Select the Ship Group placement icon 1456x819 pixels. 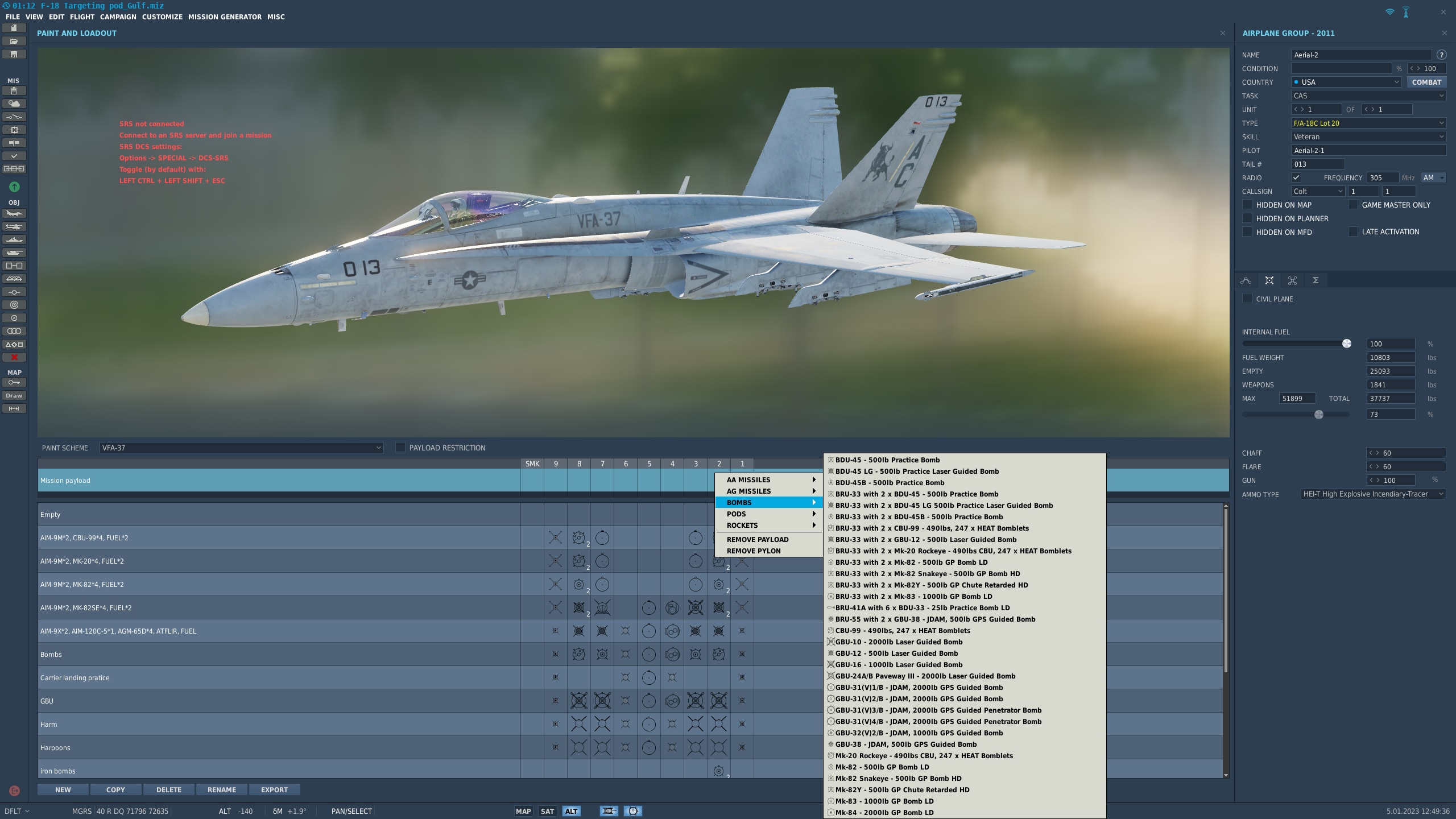[14, 239]
